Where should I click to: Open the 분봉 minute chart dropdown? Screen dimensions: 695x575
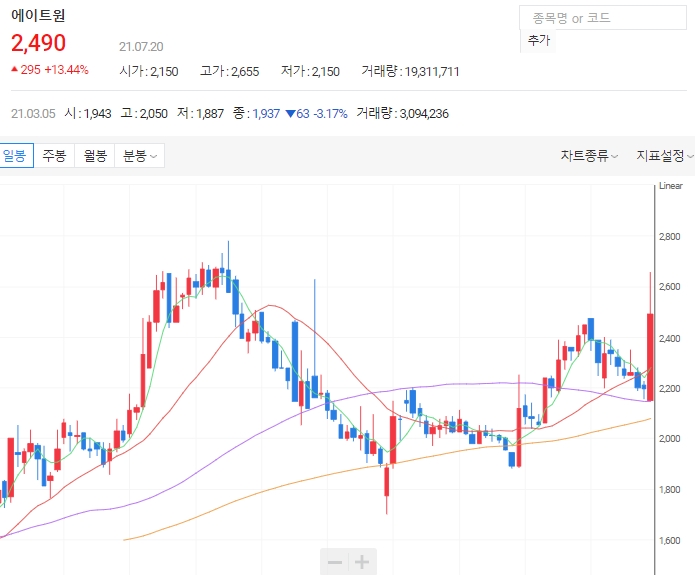(140, 156)
